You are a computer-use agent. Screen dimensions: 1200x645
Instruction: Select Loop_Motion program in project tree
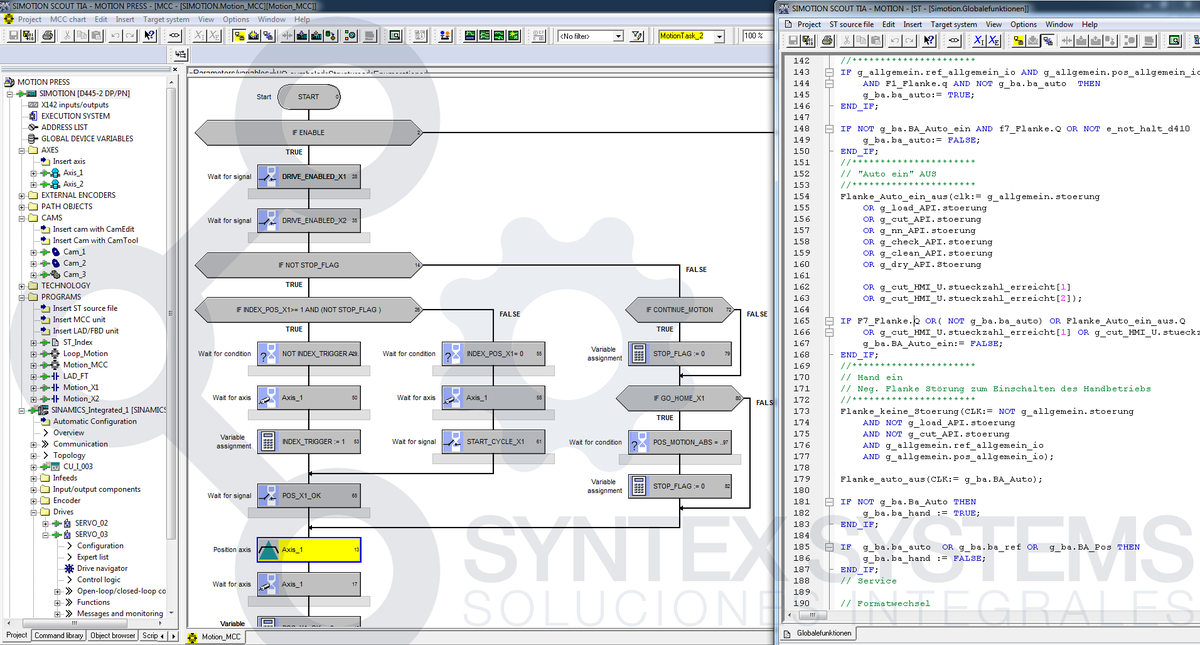point(85,354)
